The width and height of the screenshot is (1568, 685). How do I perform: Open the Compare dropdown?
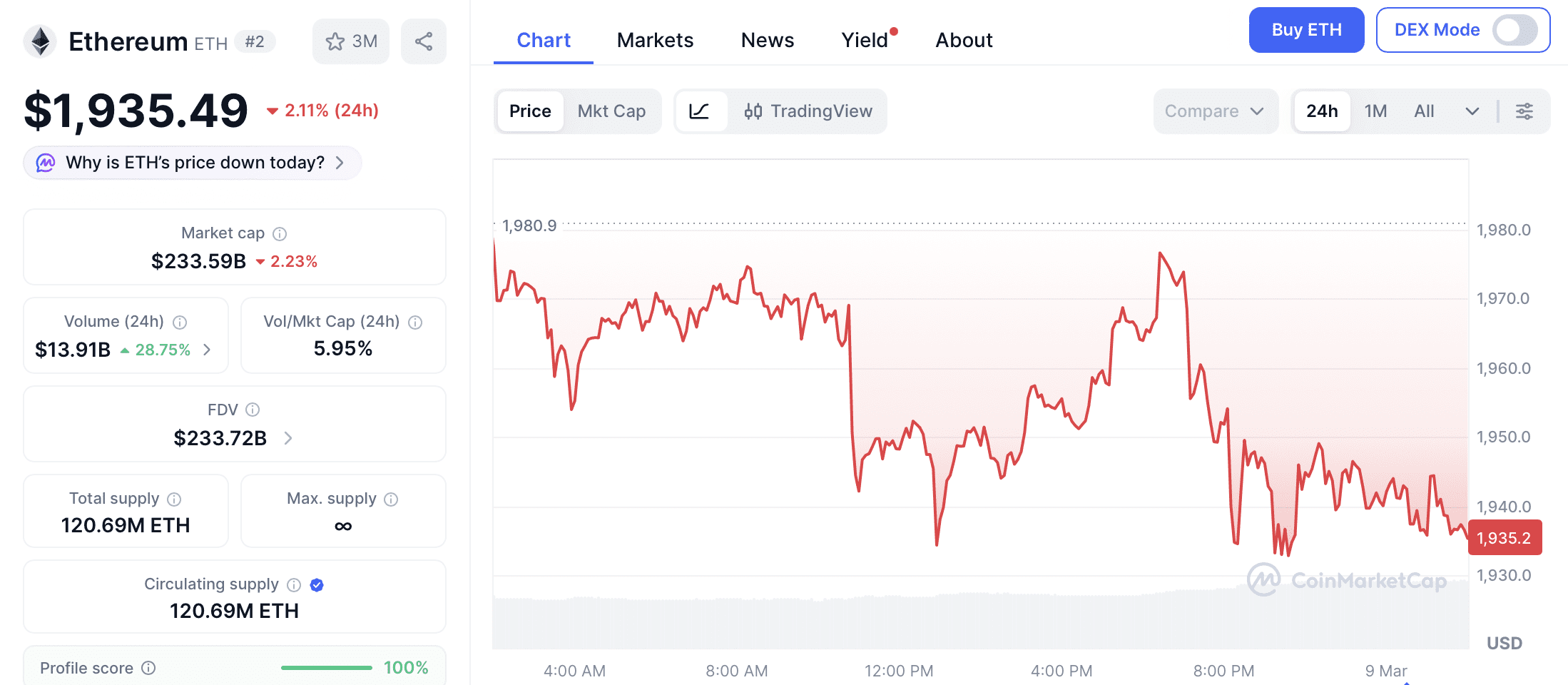pyautogui.click(x=1214, y=111)
